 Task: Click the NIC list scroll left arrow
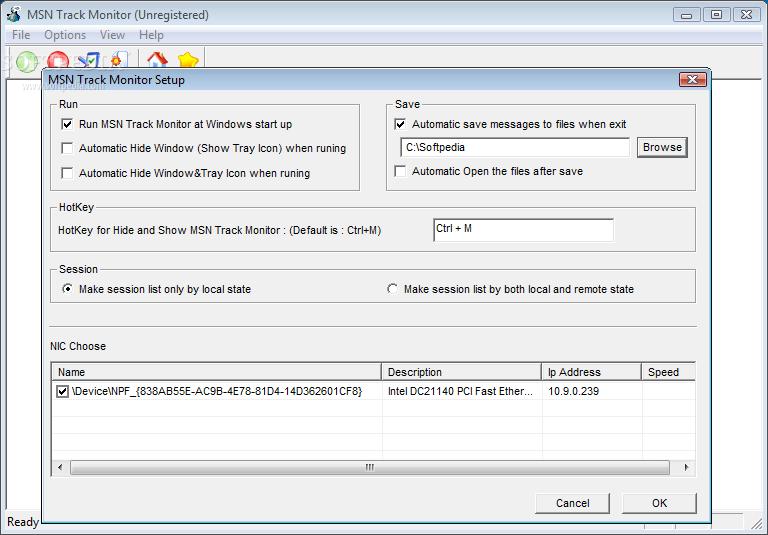coord(60,467)
